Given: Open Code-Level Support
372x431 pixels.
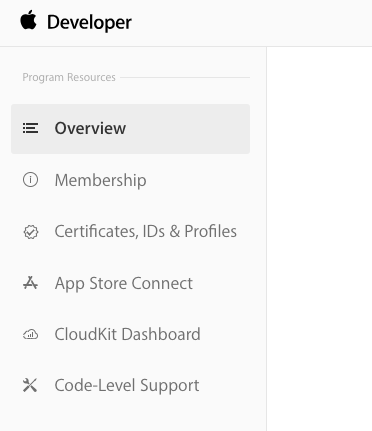Looking at the screenshot, I should point(127,386).
